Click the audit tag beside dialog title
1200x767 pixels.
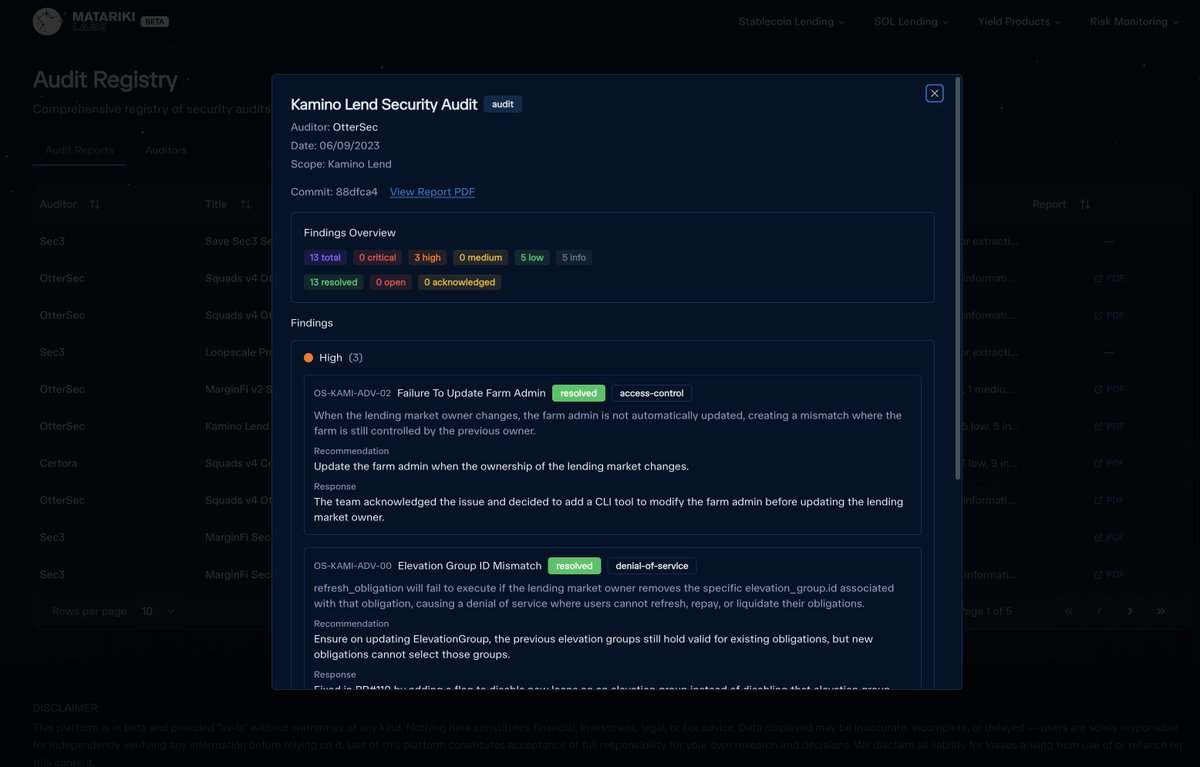tap(503, 104)
